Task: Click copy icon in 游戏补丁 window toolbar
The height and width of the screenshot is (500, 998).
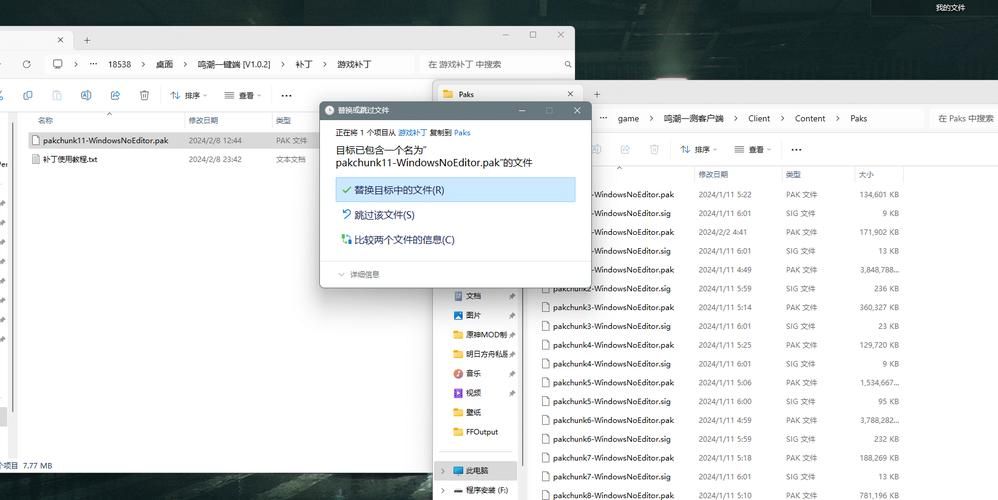Action: (x=27, y=95)
